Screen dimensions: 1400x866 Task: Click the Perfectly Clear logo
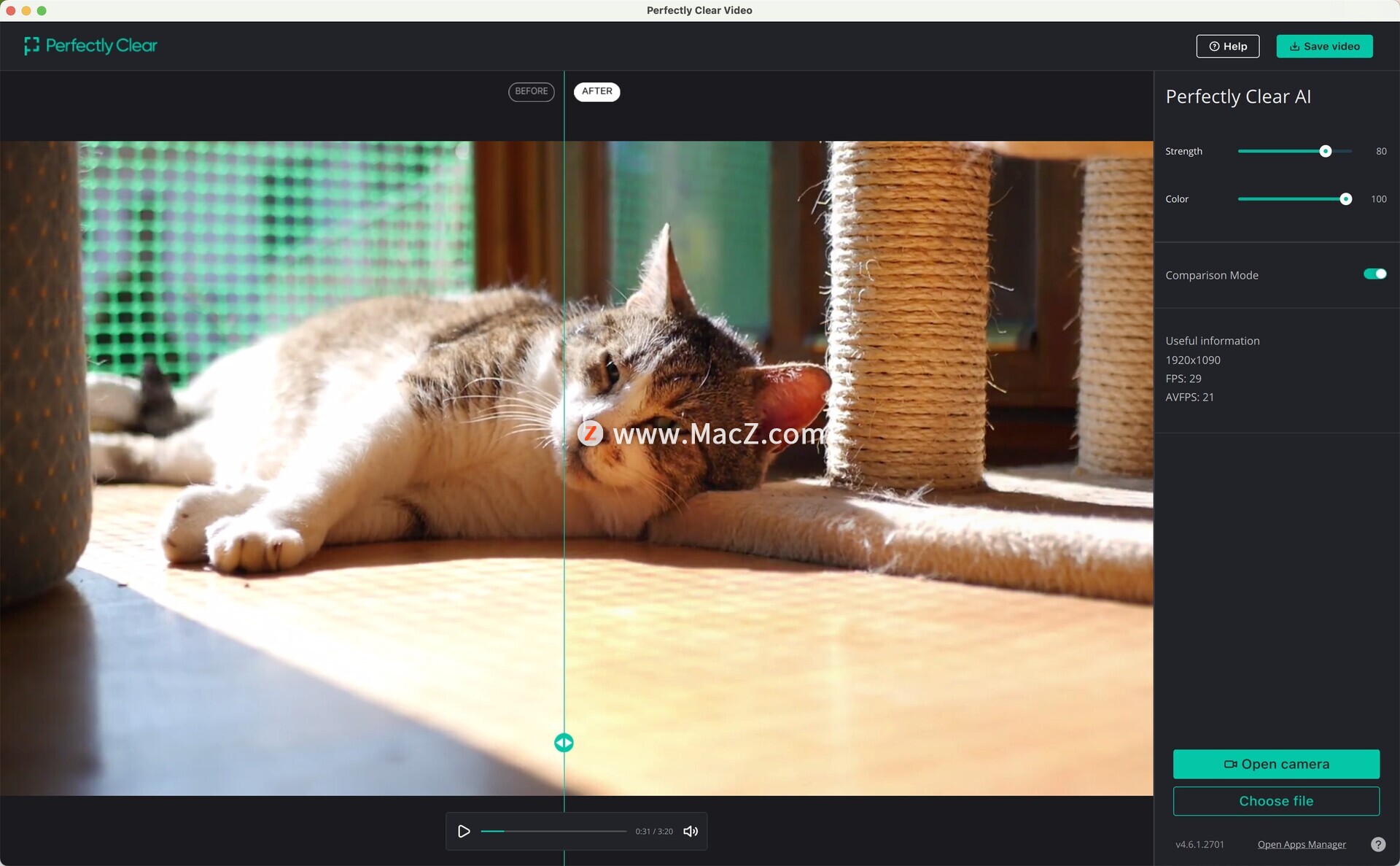click(x=91, y=46)
